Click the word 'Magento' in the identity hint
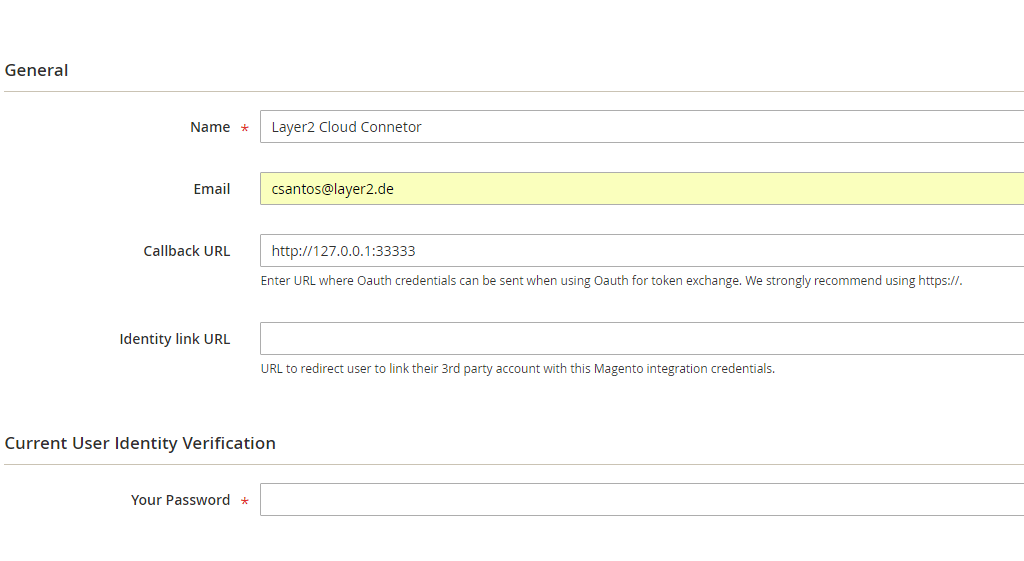The image size is (1024, 561). [x=620, y=369]
